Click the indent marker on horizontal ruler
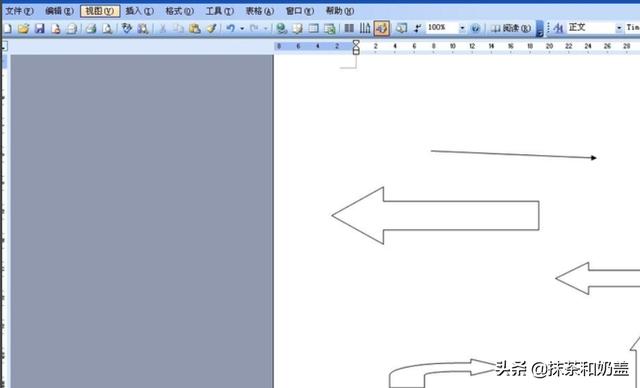The image size is (640, 388). 356,47
